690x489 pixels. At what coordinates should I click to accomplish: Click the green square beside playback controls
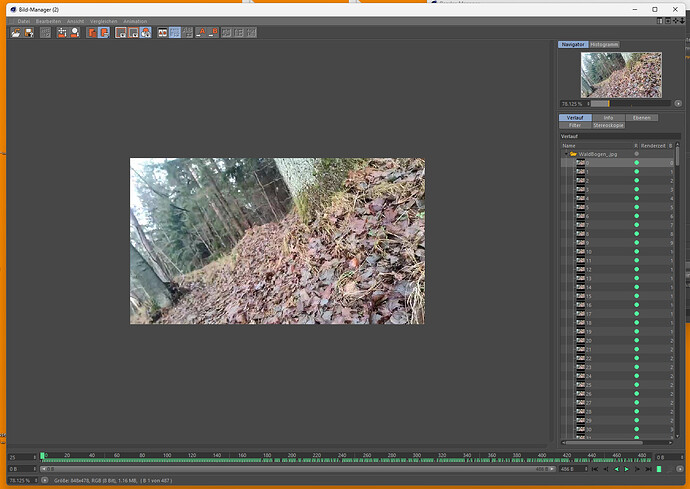659,469
